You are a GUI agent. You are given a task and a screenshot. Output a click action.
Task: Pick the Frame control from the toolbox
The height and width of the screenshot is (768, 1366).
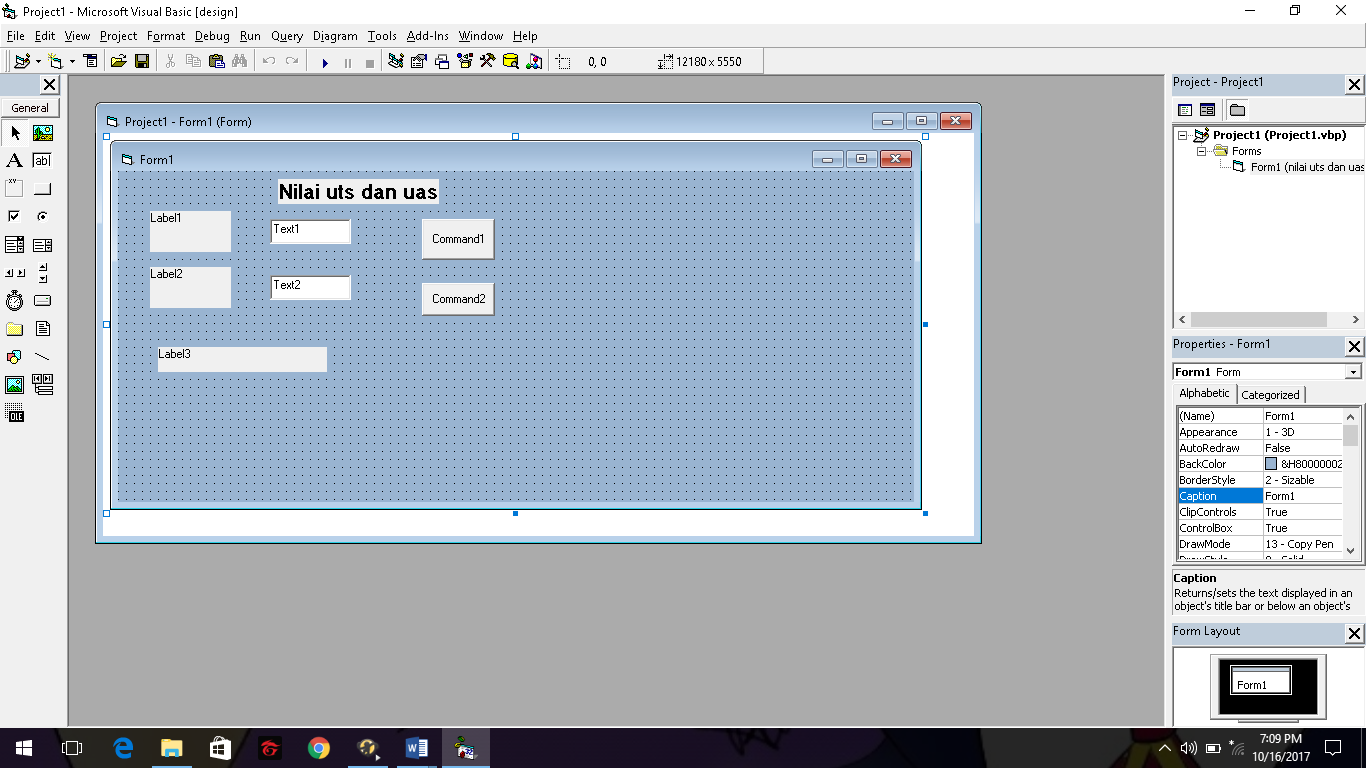pos(14,187)
